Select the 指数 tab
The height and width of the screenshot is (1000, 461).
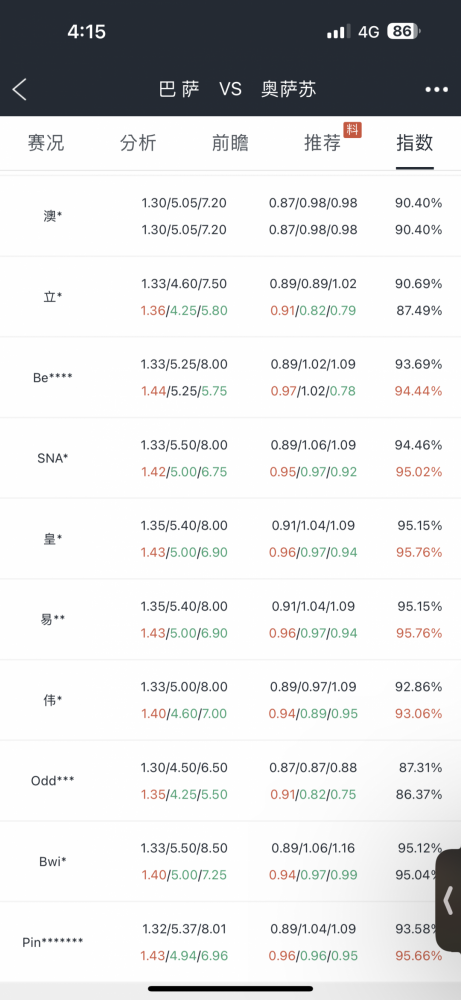(414, 143)
